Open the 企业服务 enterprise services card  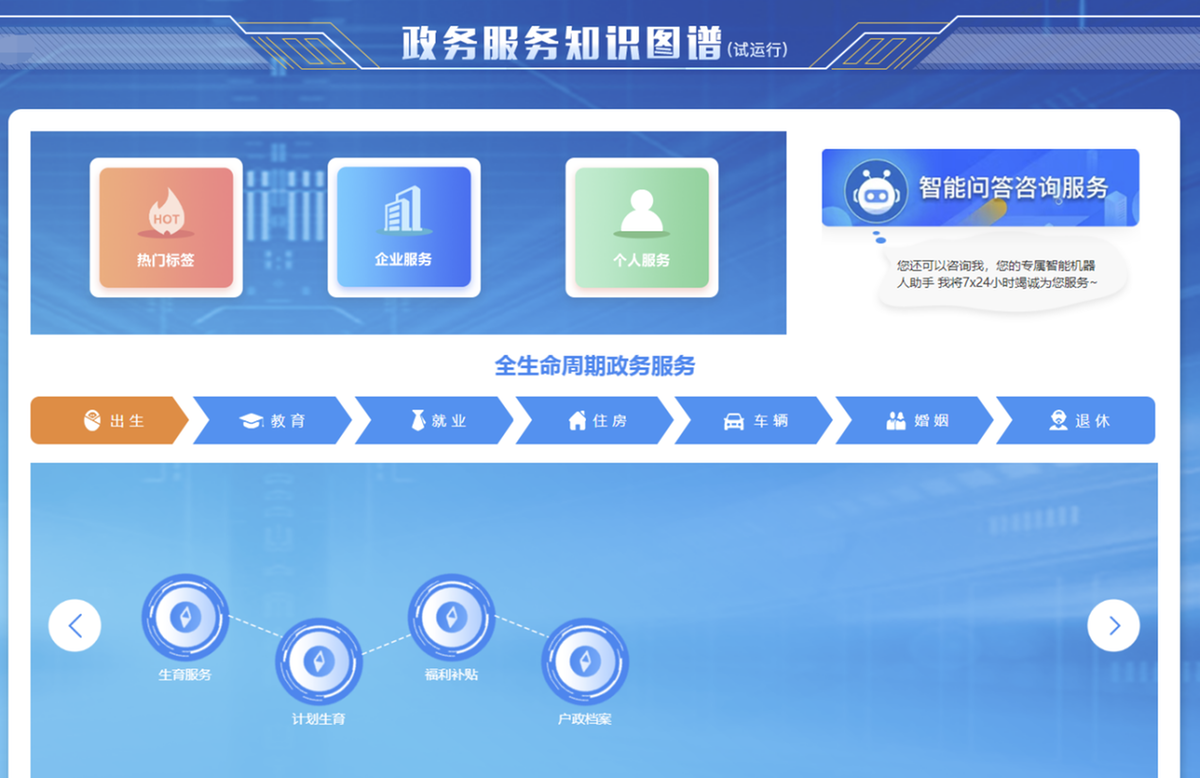pyautogui.click(x=404, y=228)
